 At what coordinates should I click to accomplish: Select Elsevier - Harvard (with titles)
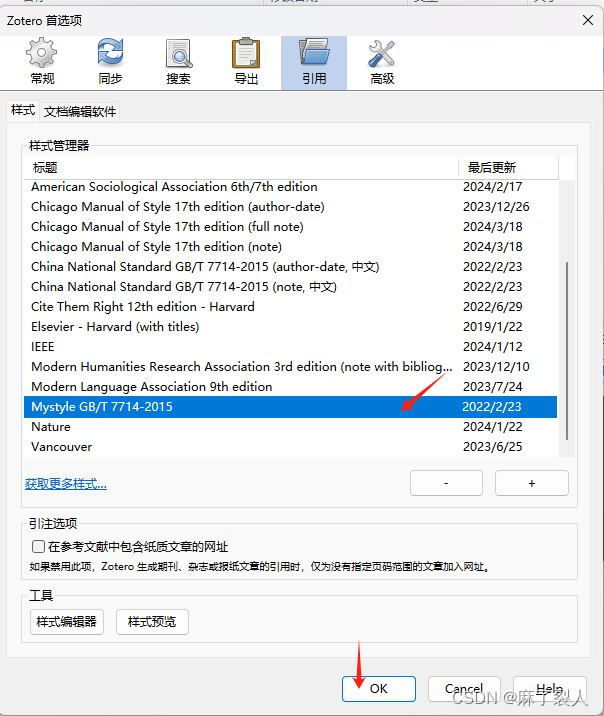(290, 327)
